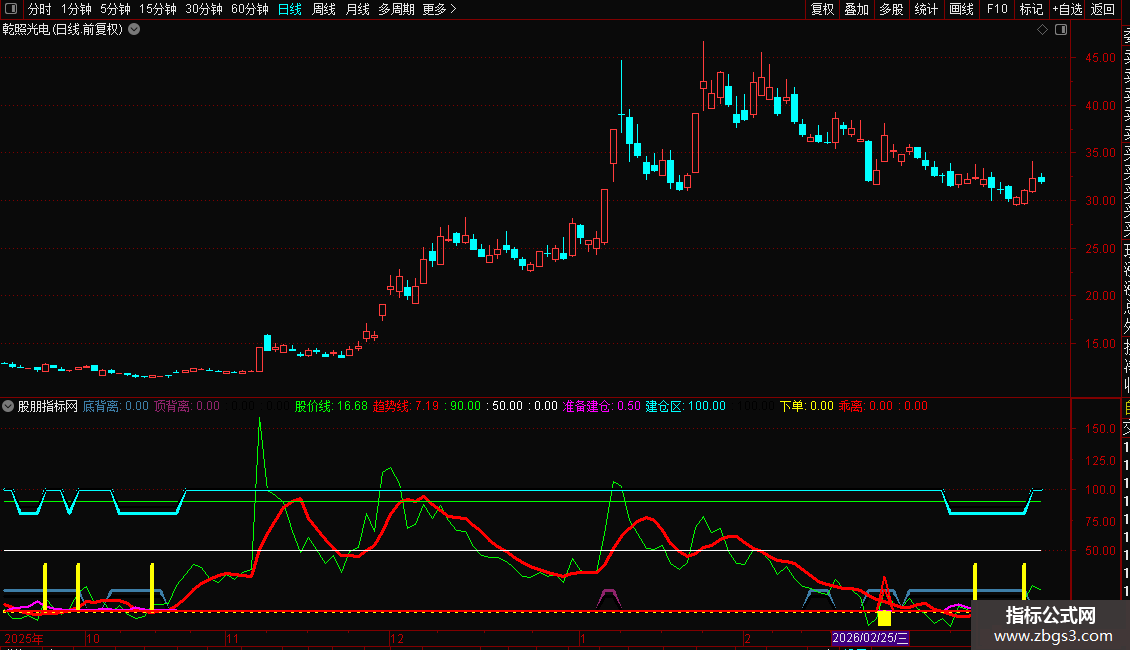Click the 叠加 overlay button
Screen dimensions: 1130x650
pyautogui.click(x=856, y=10)
